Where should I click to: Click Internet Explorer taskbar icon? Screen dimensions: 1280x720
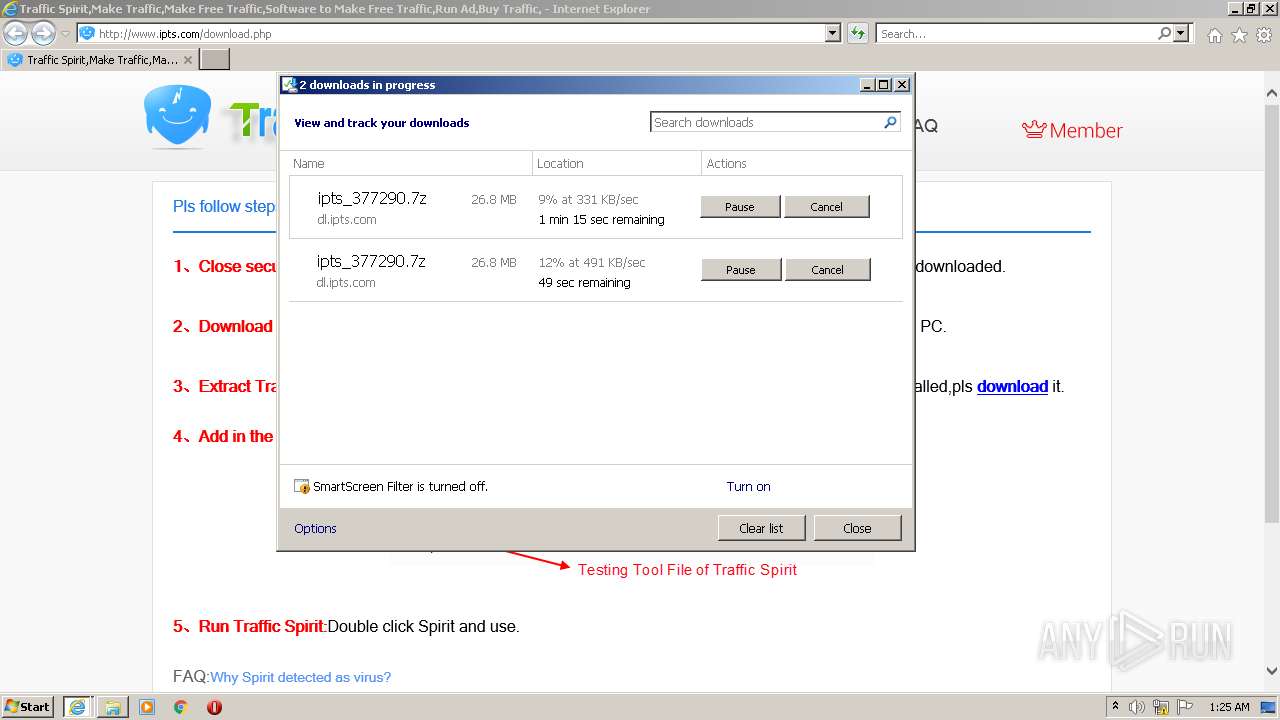(77, 707)
